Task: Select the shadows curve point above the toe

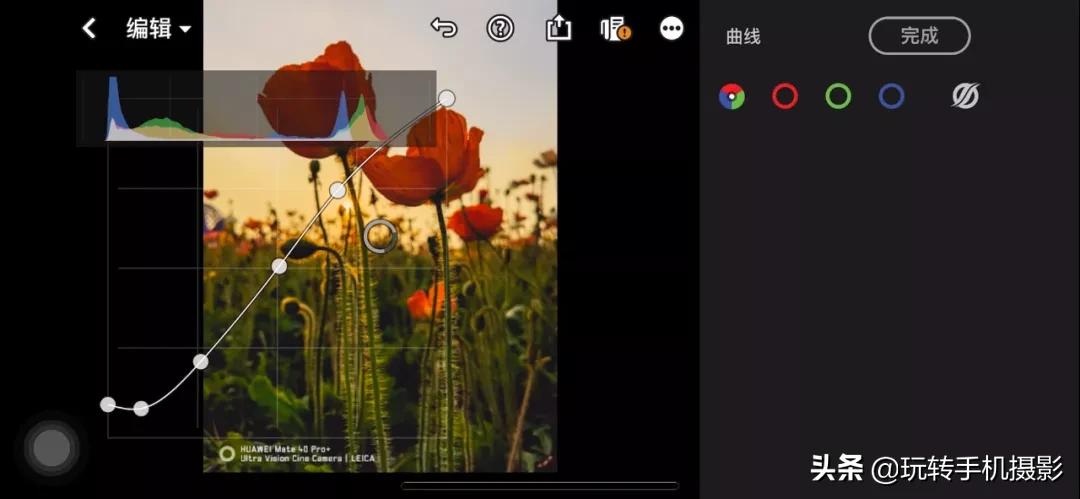Action: (x=200, y=362)
